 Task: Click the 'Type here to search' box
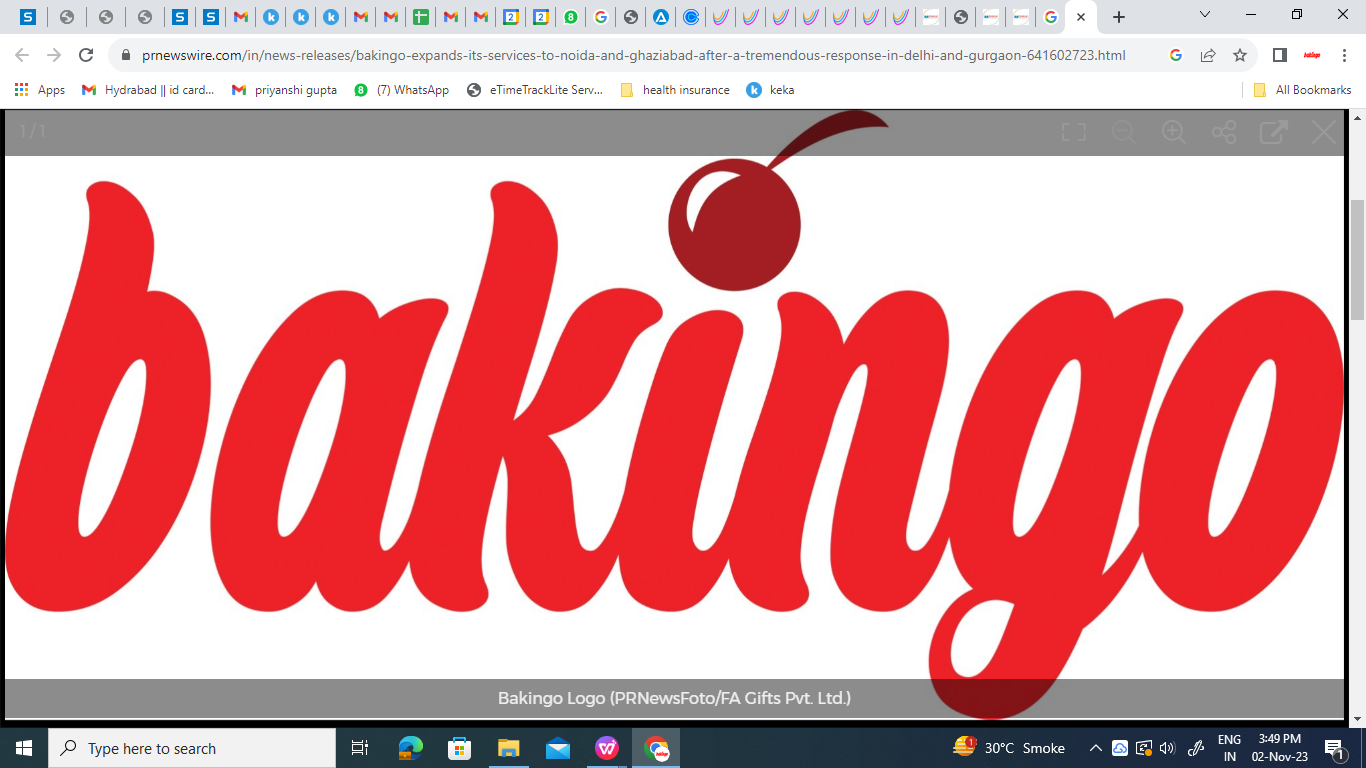tap(192, 748)
